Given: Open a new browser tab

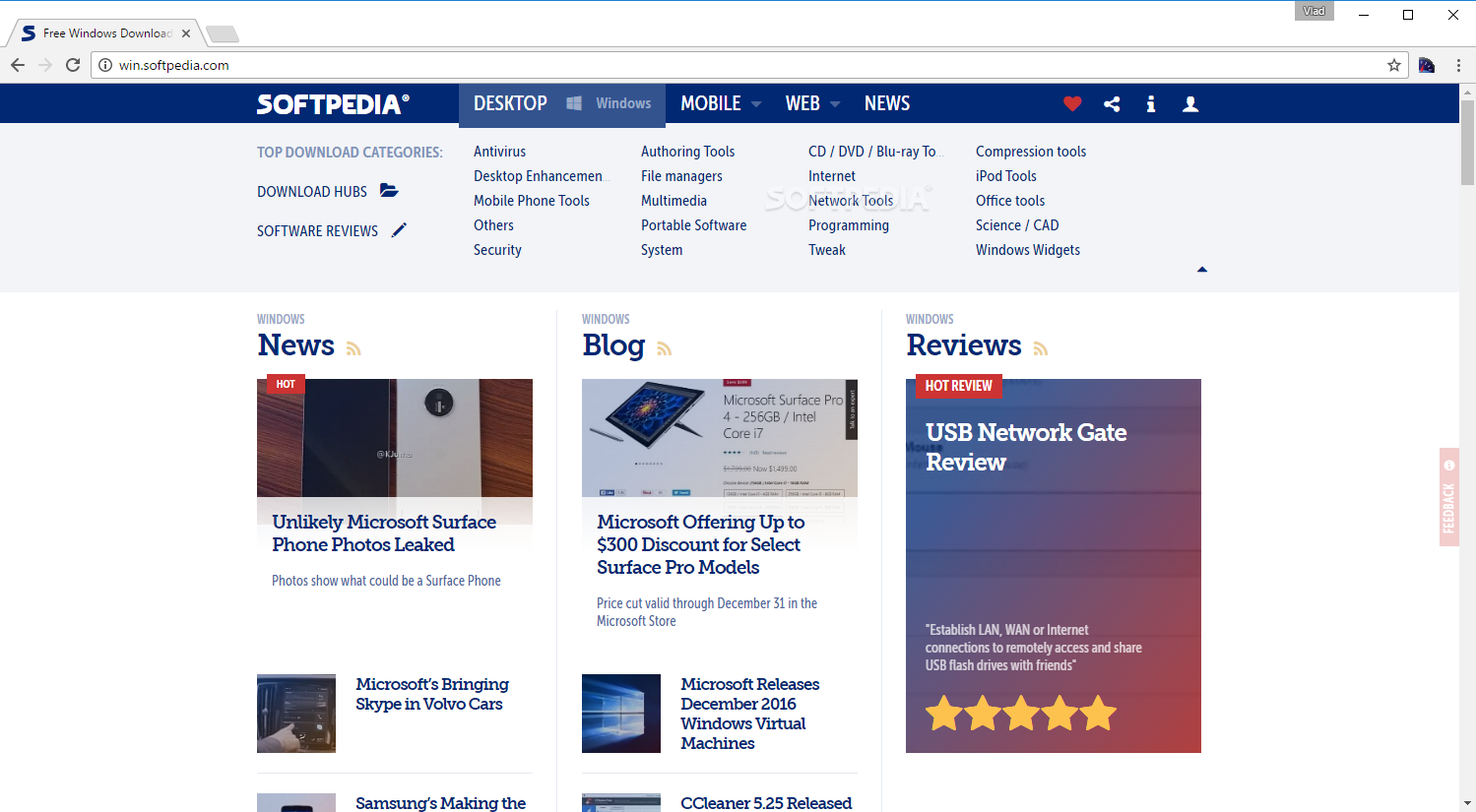Looking at the screenshot, I should click(223, 34).
